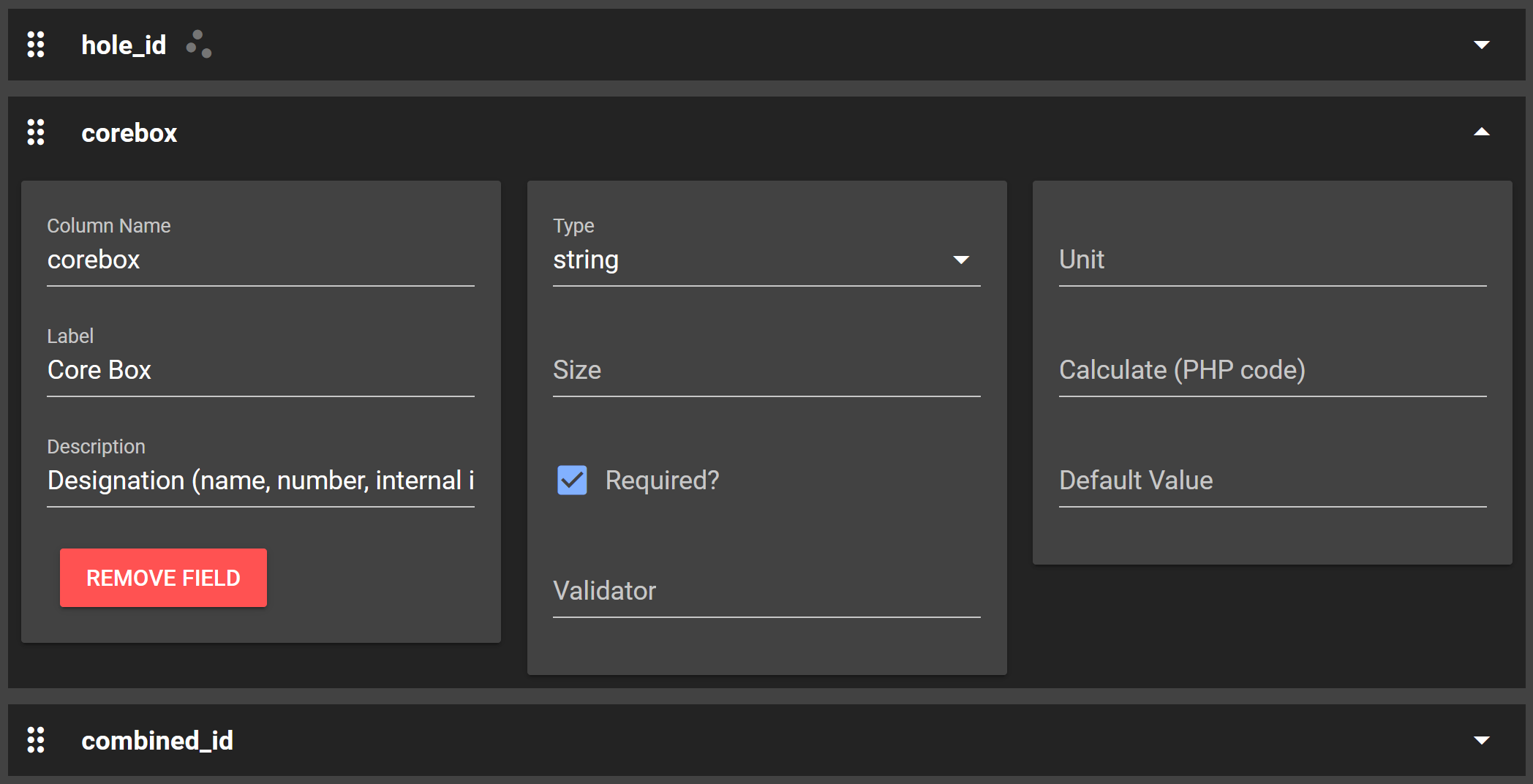This screenshot has width=1533, height=784.
Task: Click the three-dot cluster icon next to hole_id
Action: 199,45
